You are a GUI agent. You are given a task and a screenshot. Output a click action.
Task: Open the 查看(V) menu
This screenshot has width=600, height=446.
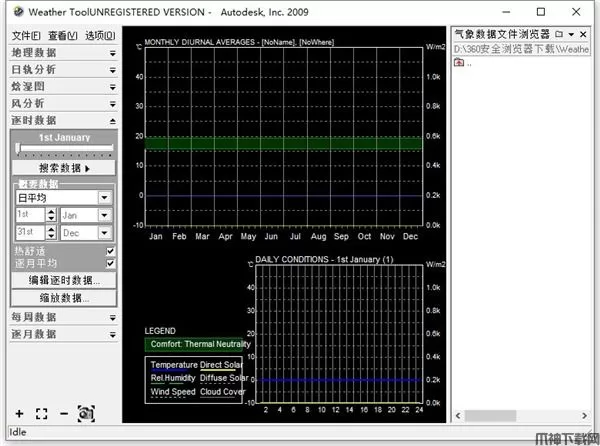(63, 35)
